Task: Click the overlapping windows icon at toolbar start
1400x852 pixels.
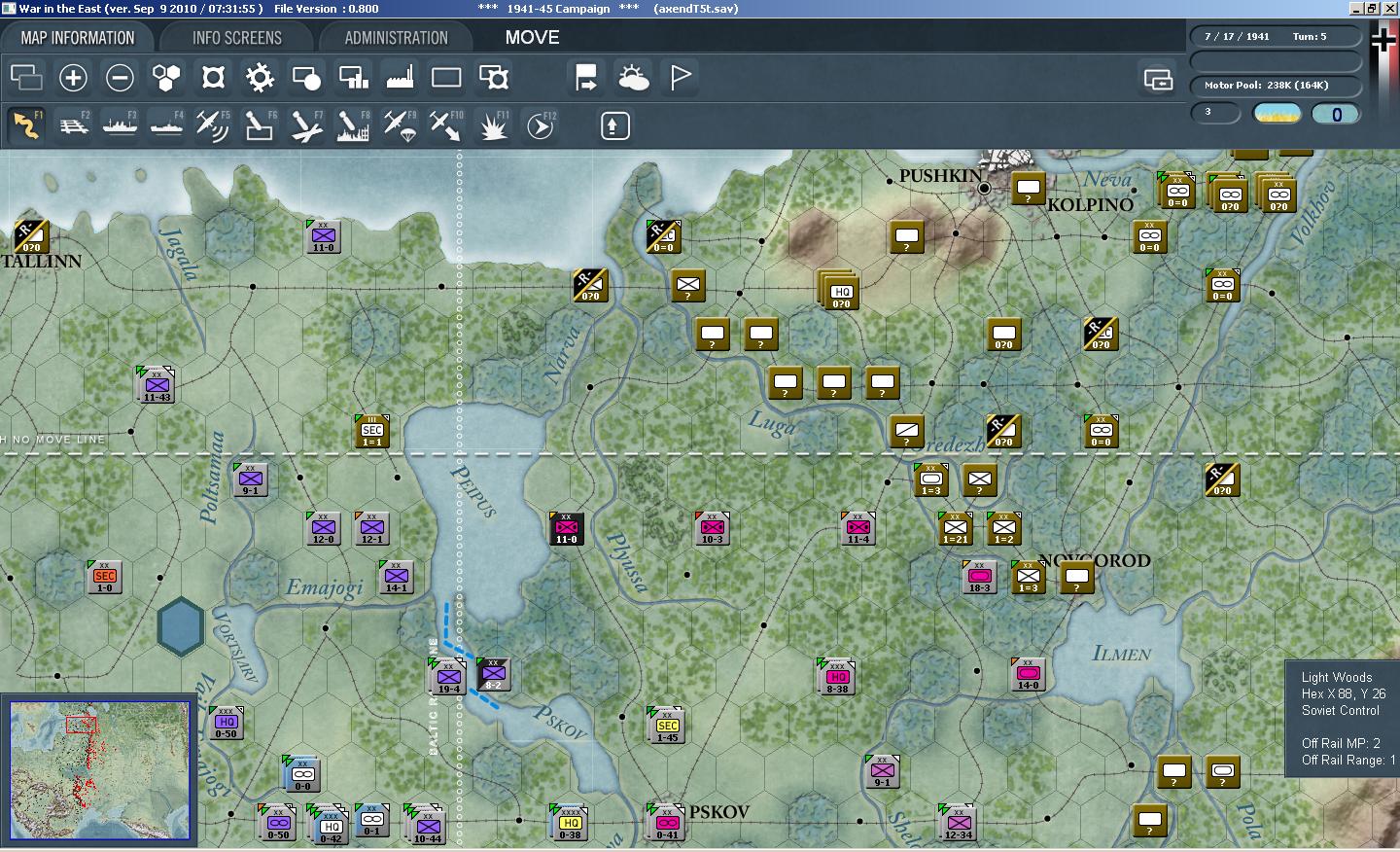Action: pos(26,78)
